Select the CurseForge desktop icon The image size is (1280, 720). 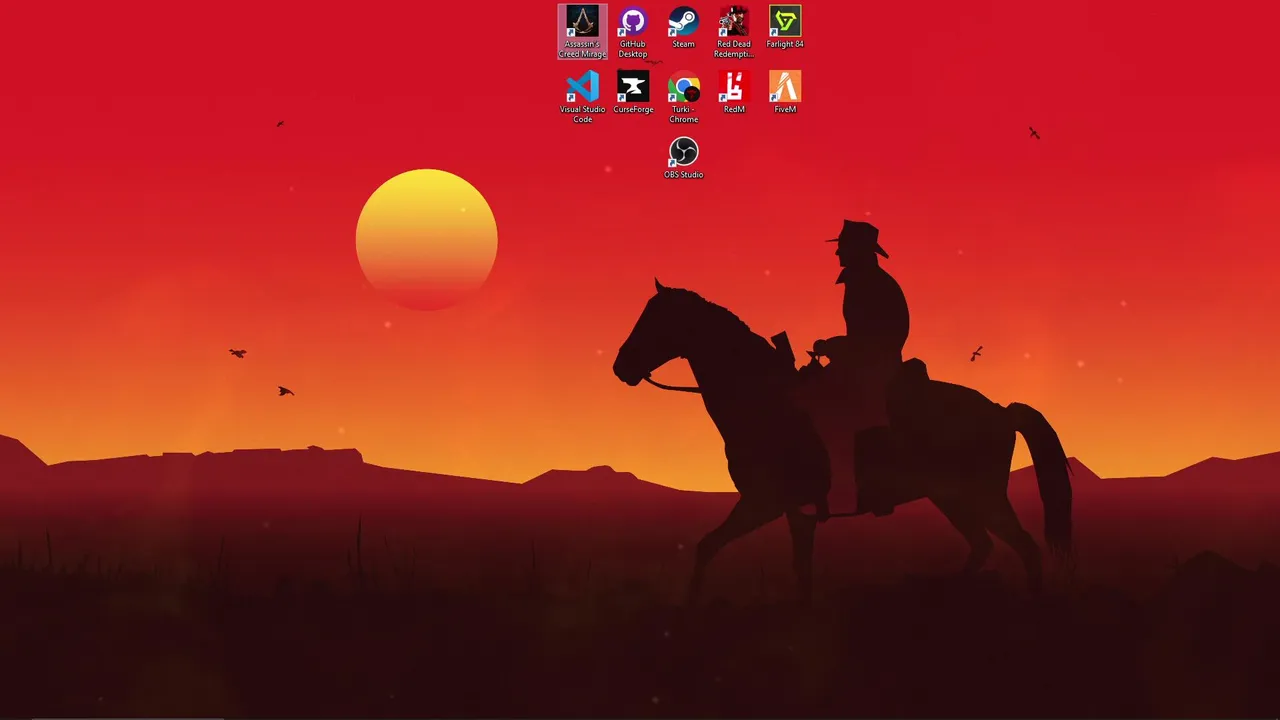click(x=633, y=92)
